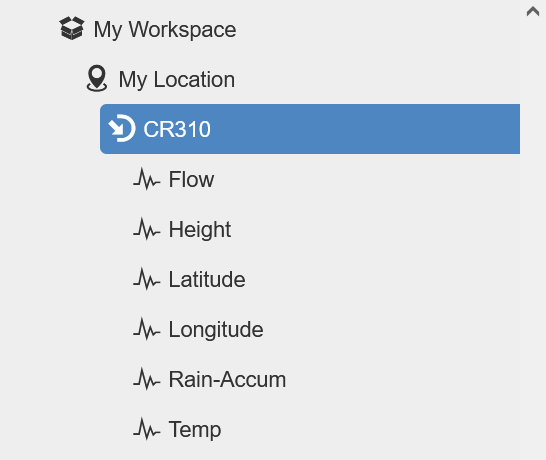
Task: Click the Temp waveform icon
Action: [x=147, y=429]
